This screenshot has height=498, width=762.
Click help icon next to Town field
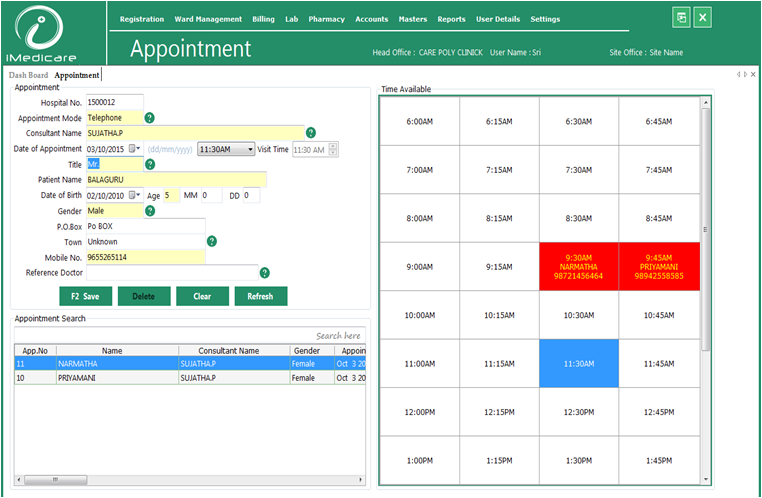pyautogui.click(x=212, y=241)
